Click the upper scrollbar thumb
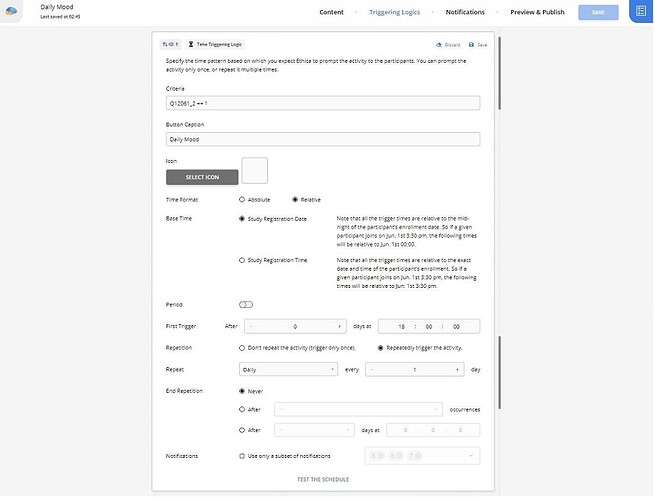This screenshot has width=655, height=500. point(500,74)
